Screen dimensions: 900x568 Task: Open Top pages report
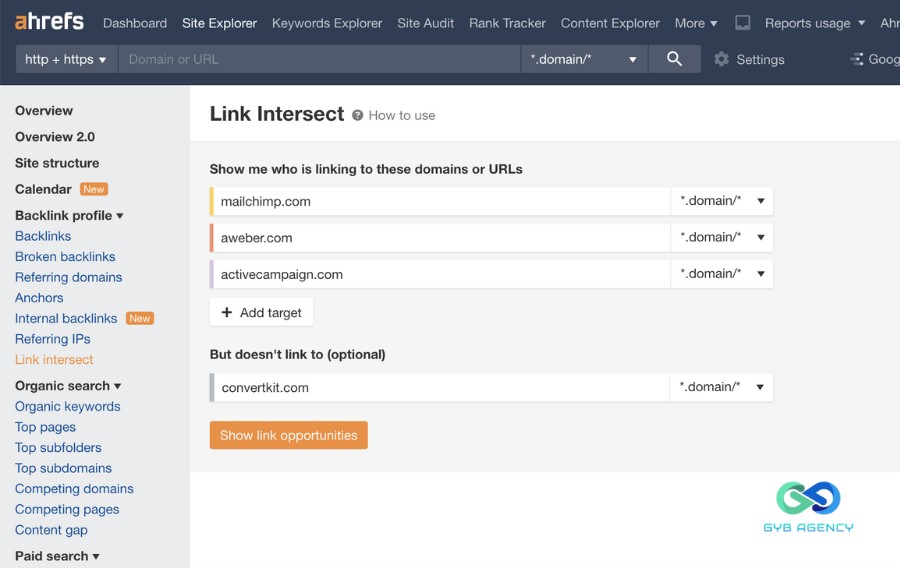pyautogui.click(x=45, y=427)
